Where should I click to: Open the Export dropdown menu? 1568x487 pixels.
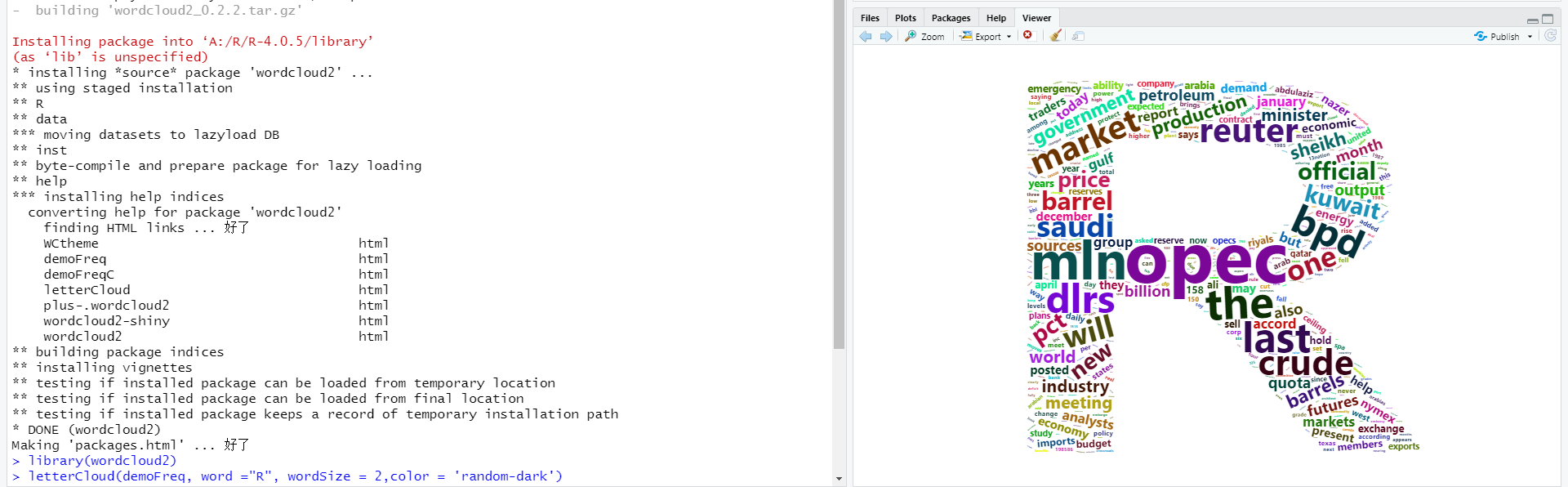pos(986,36)
